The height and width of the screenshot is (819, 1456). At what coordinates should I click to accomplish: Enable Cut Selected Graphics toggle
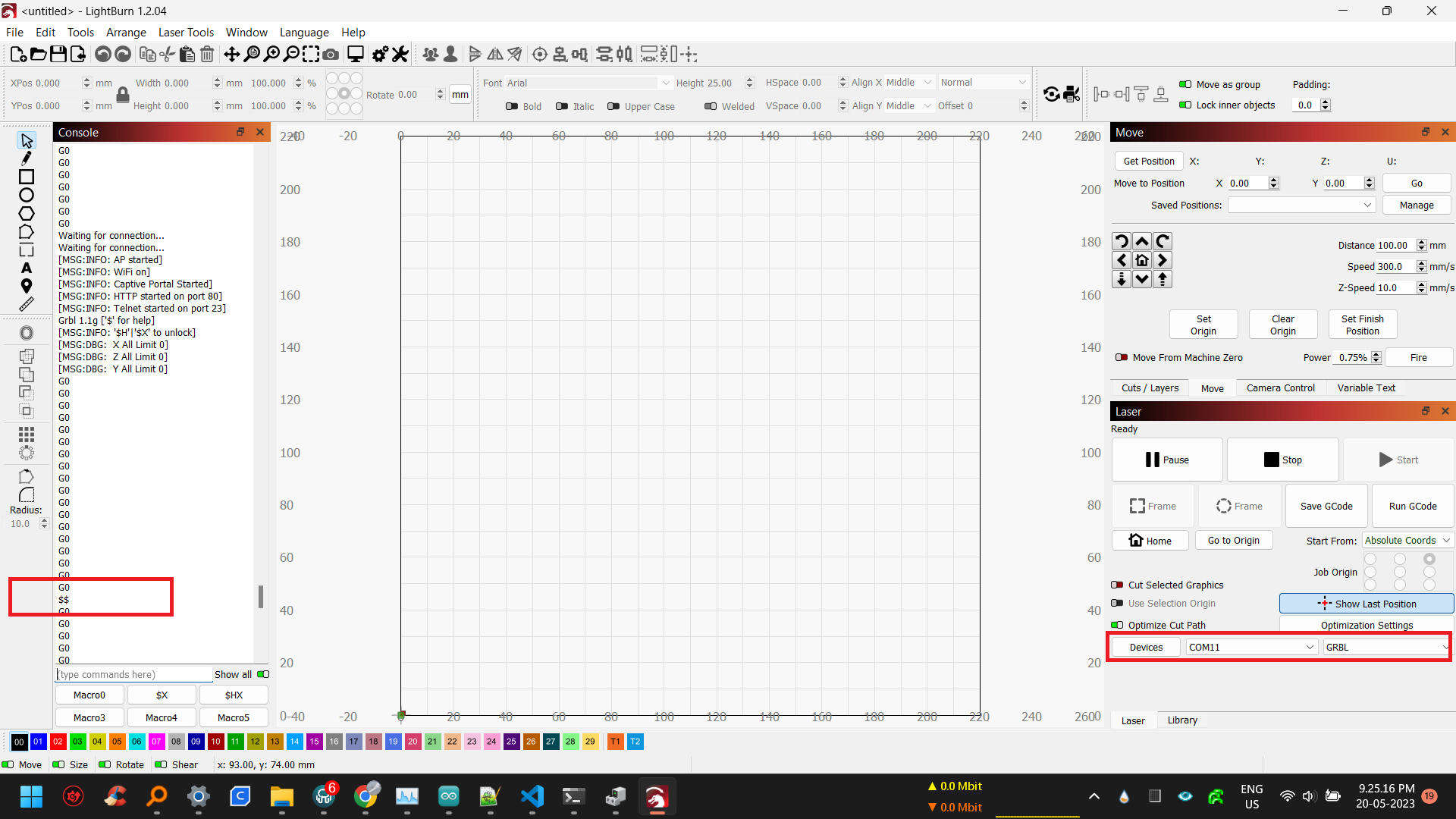[x=1117, y=585]
